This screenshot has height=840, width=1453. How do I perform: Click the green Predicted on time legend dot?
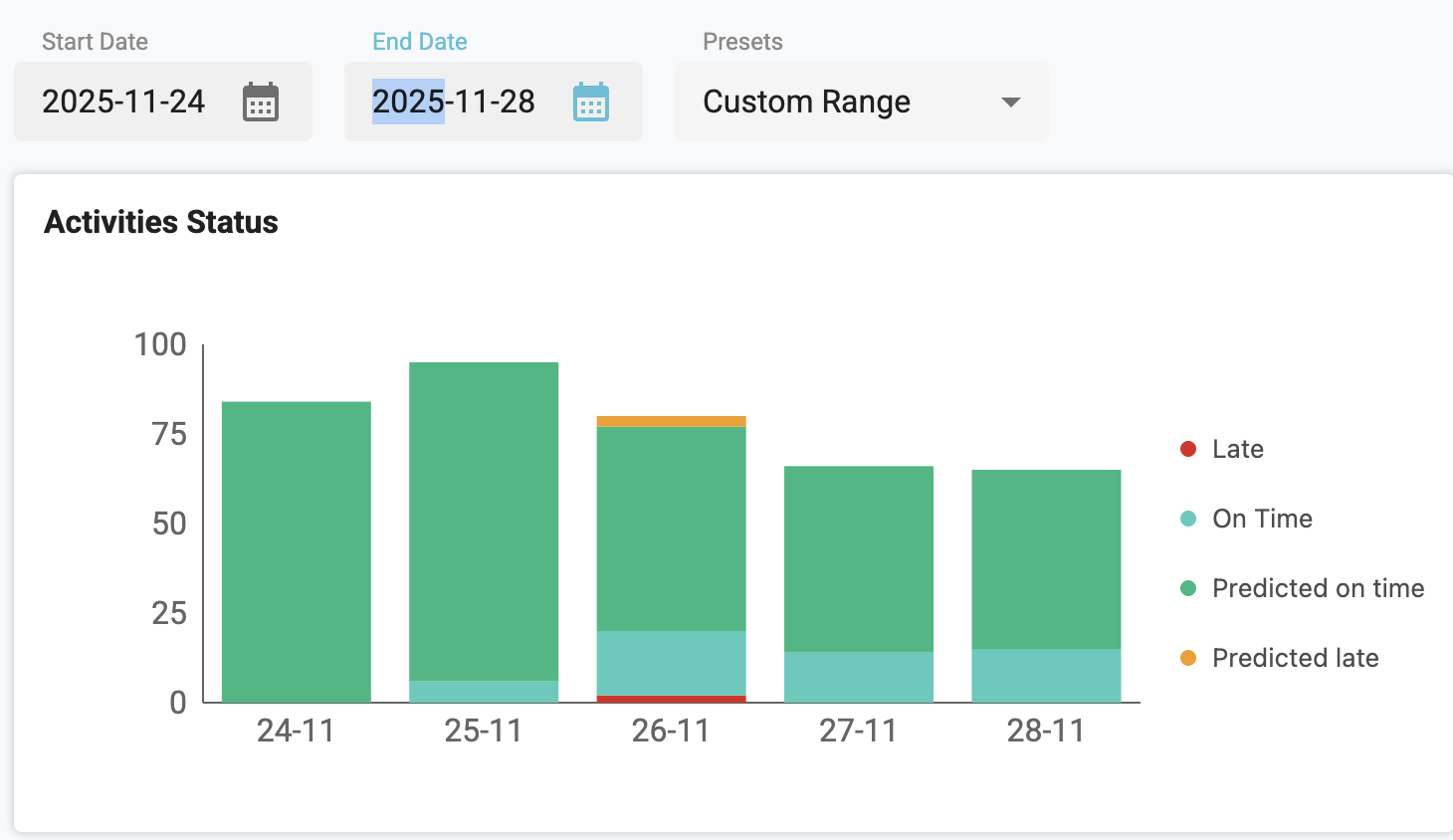(x=1187, y=588)
